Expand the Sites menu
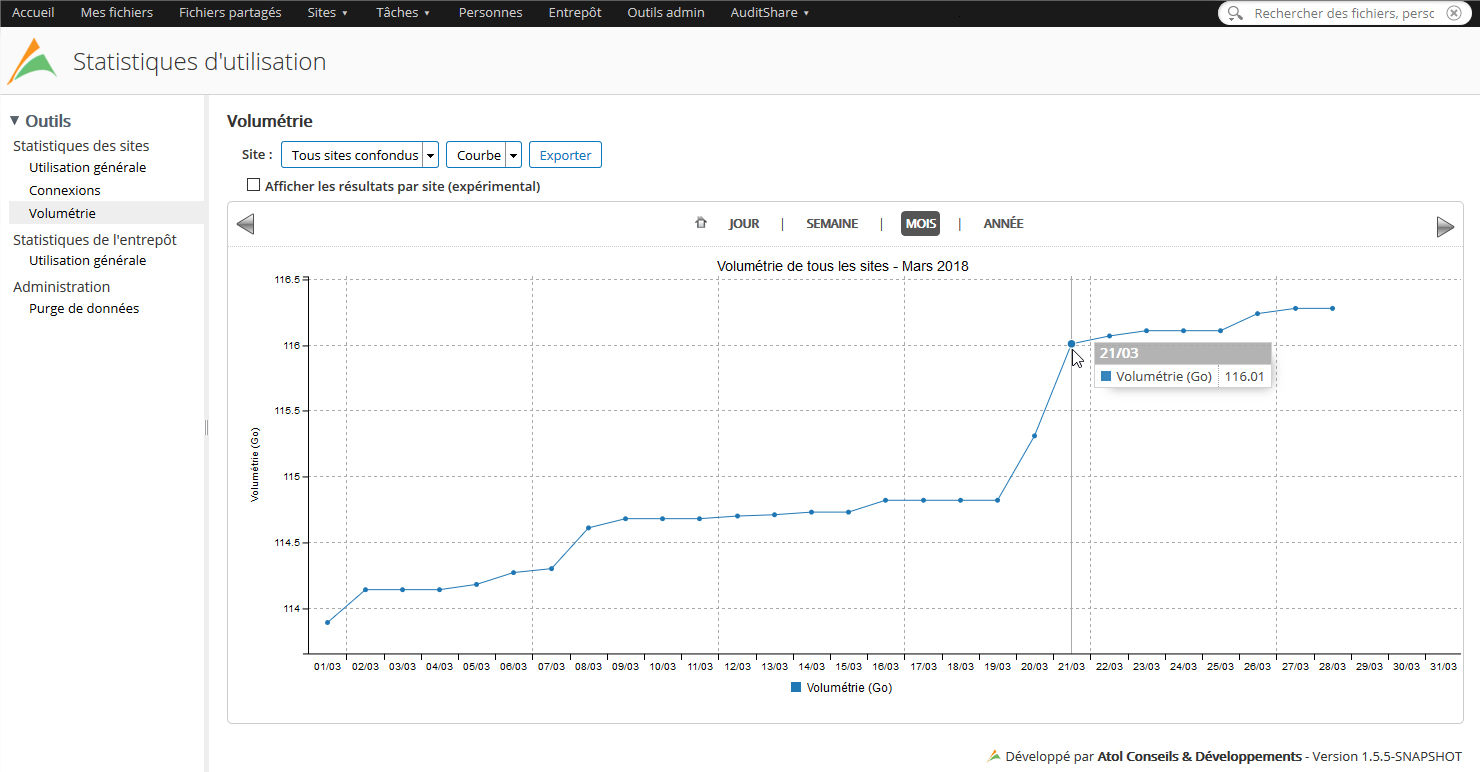The width and height of the screenshot is (1480, 772). point(328,13)
